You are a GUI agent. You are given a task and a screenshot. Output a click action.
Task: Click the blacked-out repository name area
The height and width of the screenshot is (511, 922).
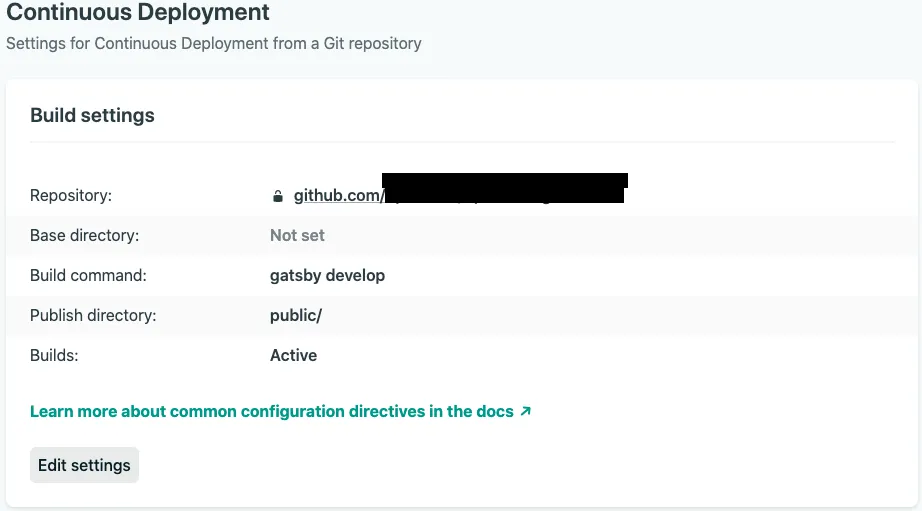pyautogui.click(x=505, y=188)
